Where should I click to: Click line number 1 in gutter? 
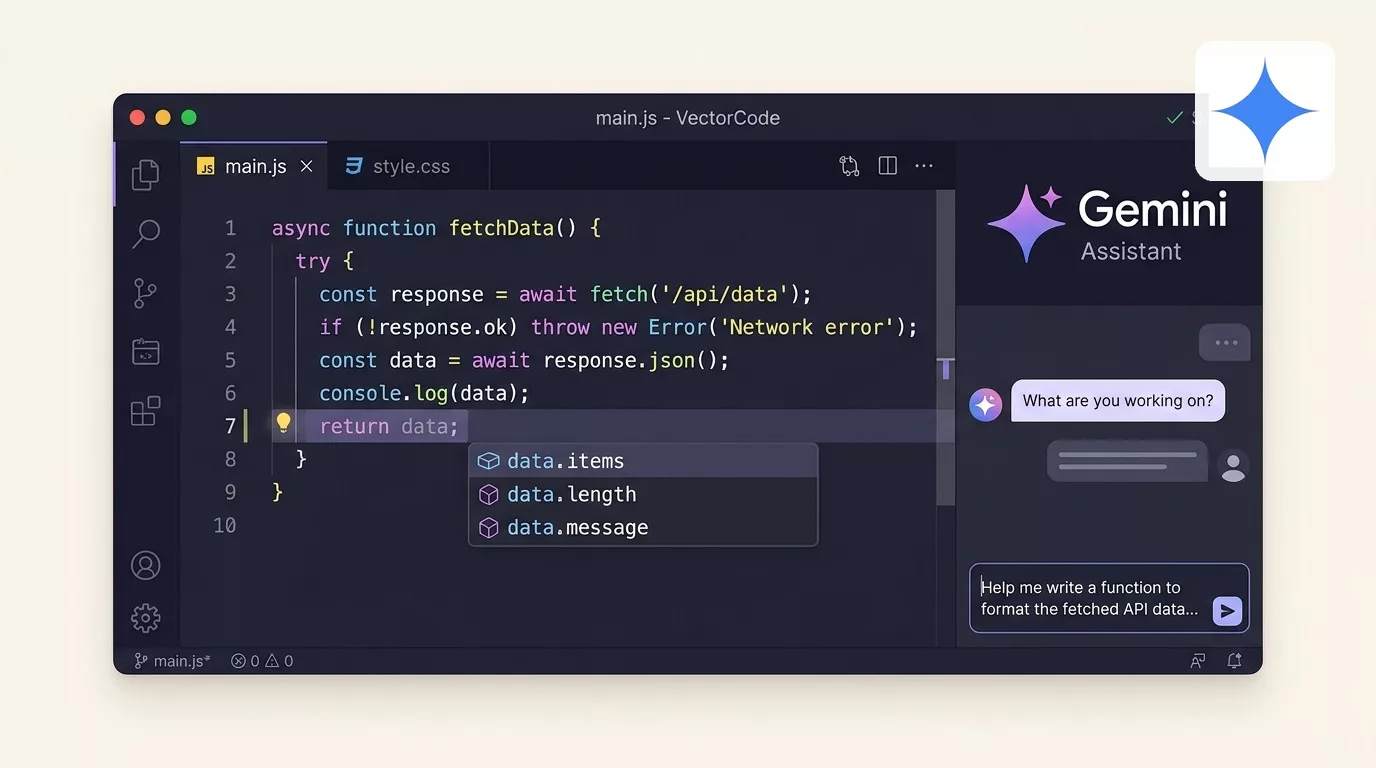click(x=230, y=228)
